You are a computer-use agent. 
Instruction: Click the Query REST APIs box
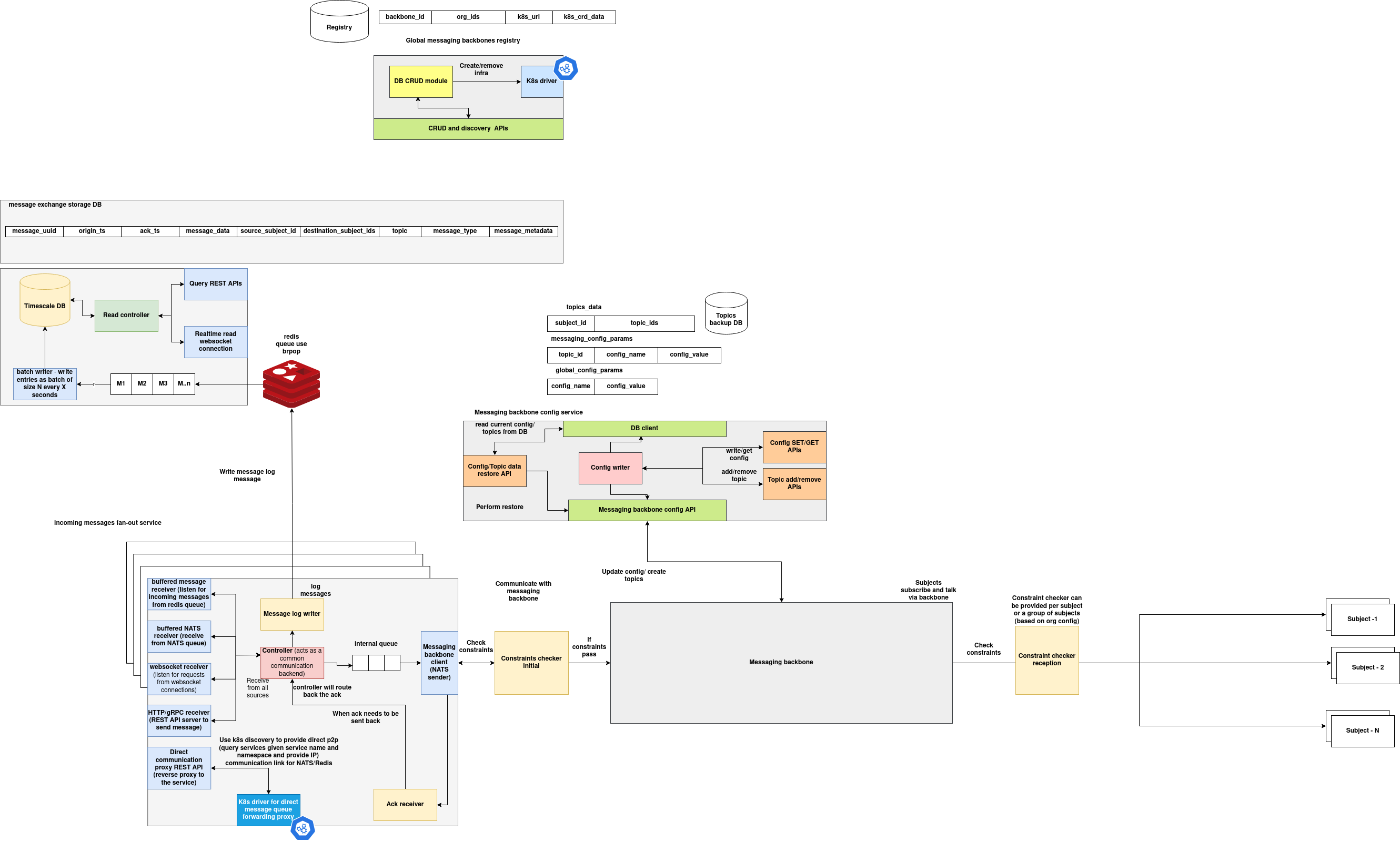(216, 283)
